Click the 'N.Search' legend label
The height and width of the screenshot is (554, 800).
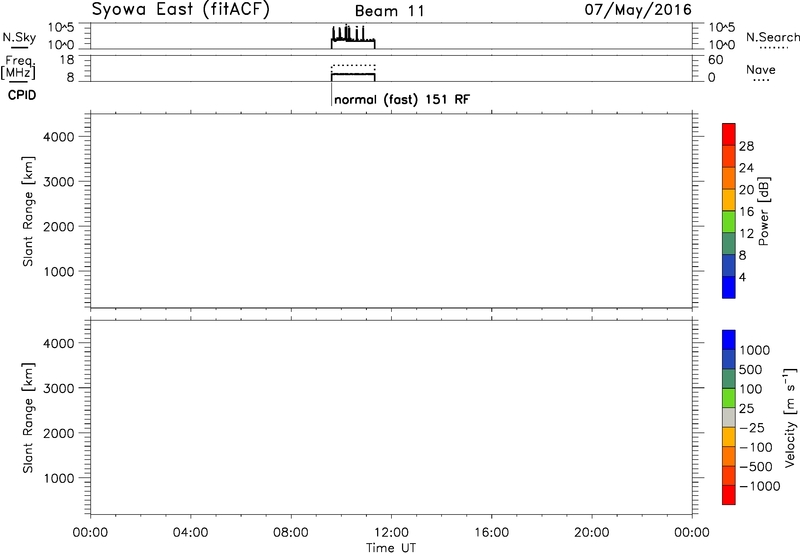(772, 37)
